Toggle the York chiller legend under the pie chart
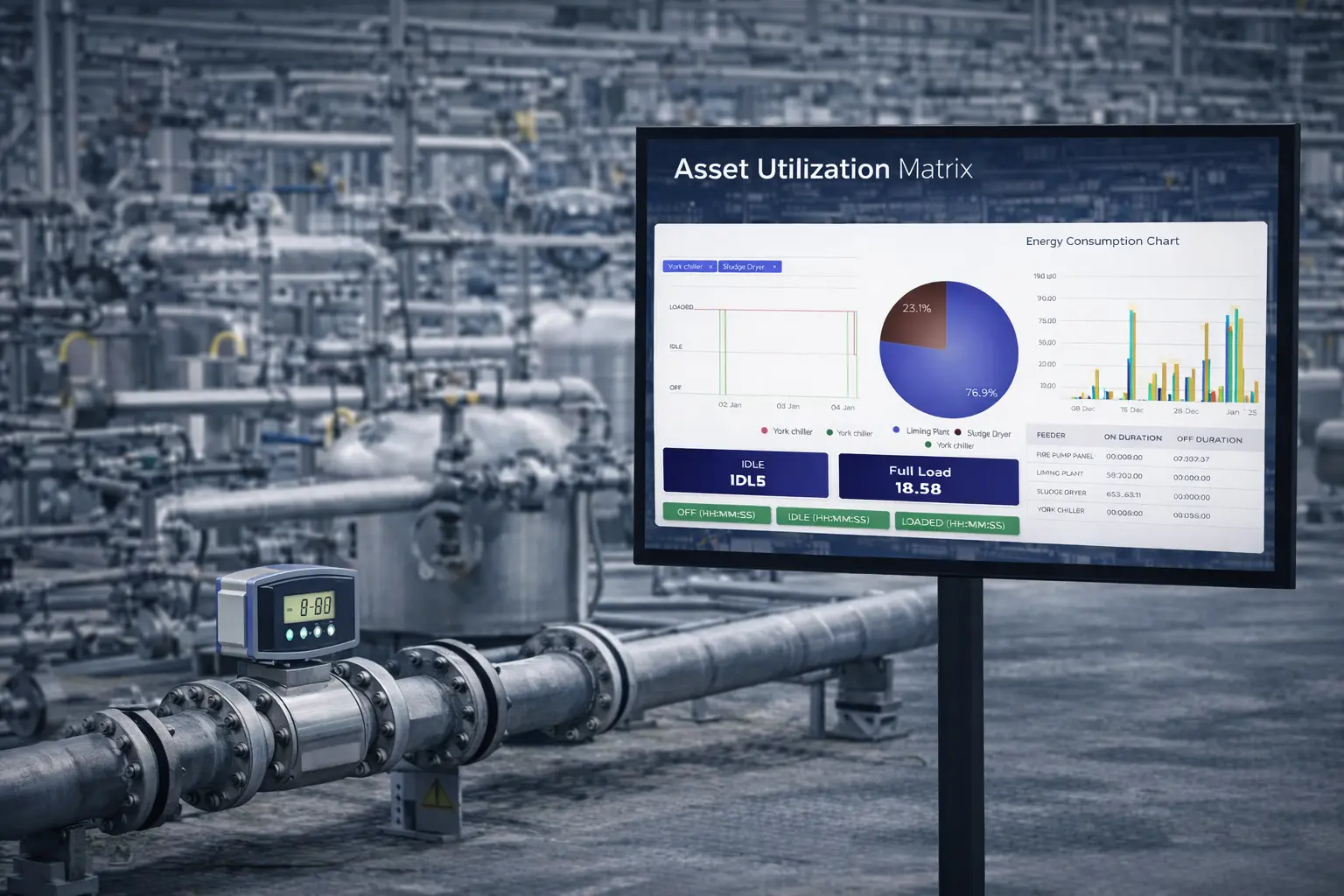This screenshot has width=1344, height=896. pyautogui.click(x=949, y=445)
